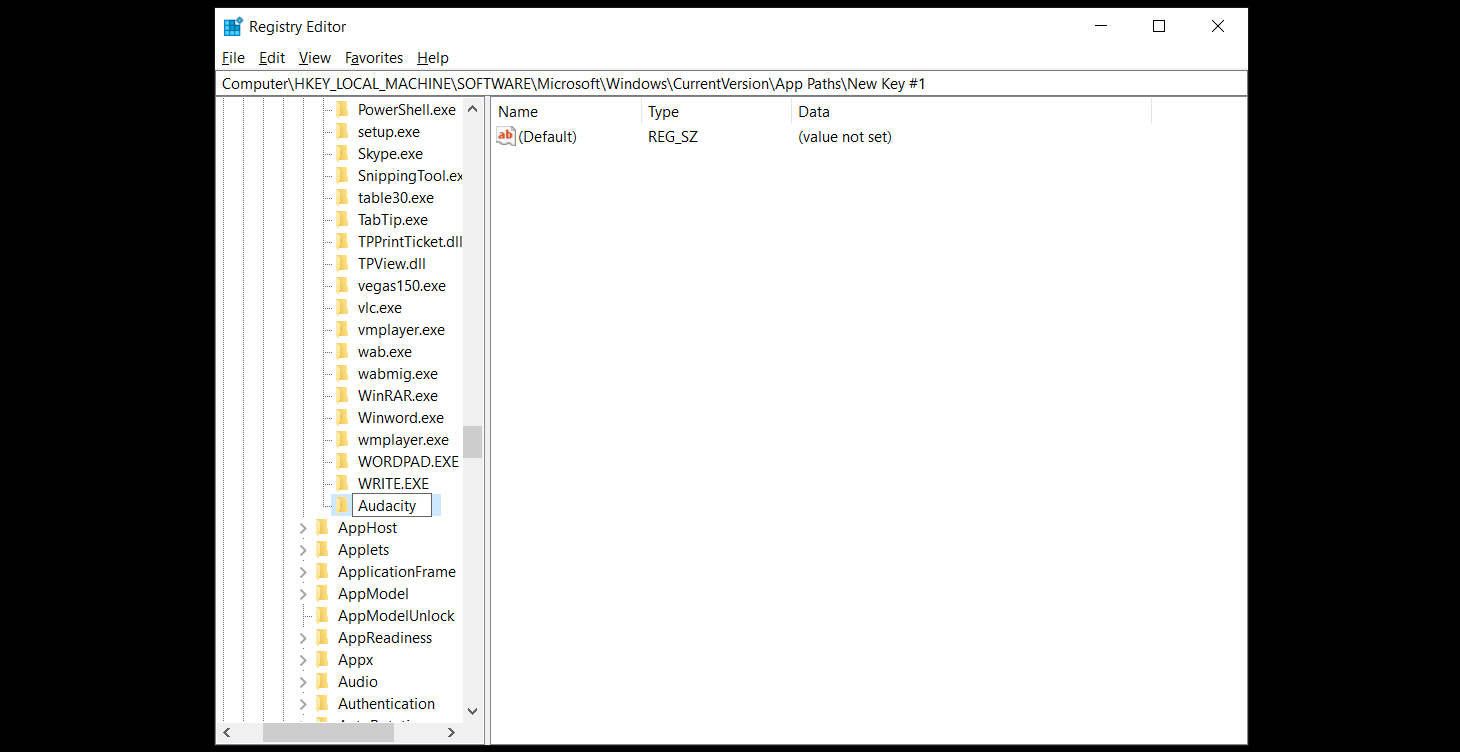Click the string value icon for (Default)
This screenshot has width=1460, height=752.
click(506, 137)
